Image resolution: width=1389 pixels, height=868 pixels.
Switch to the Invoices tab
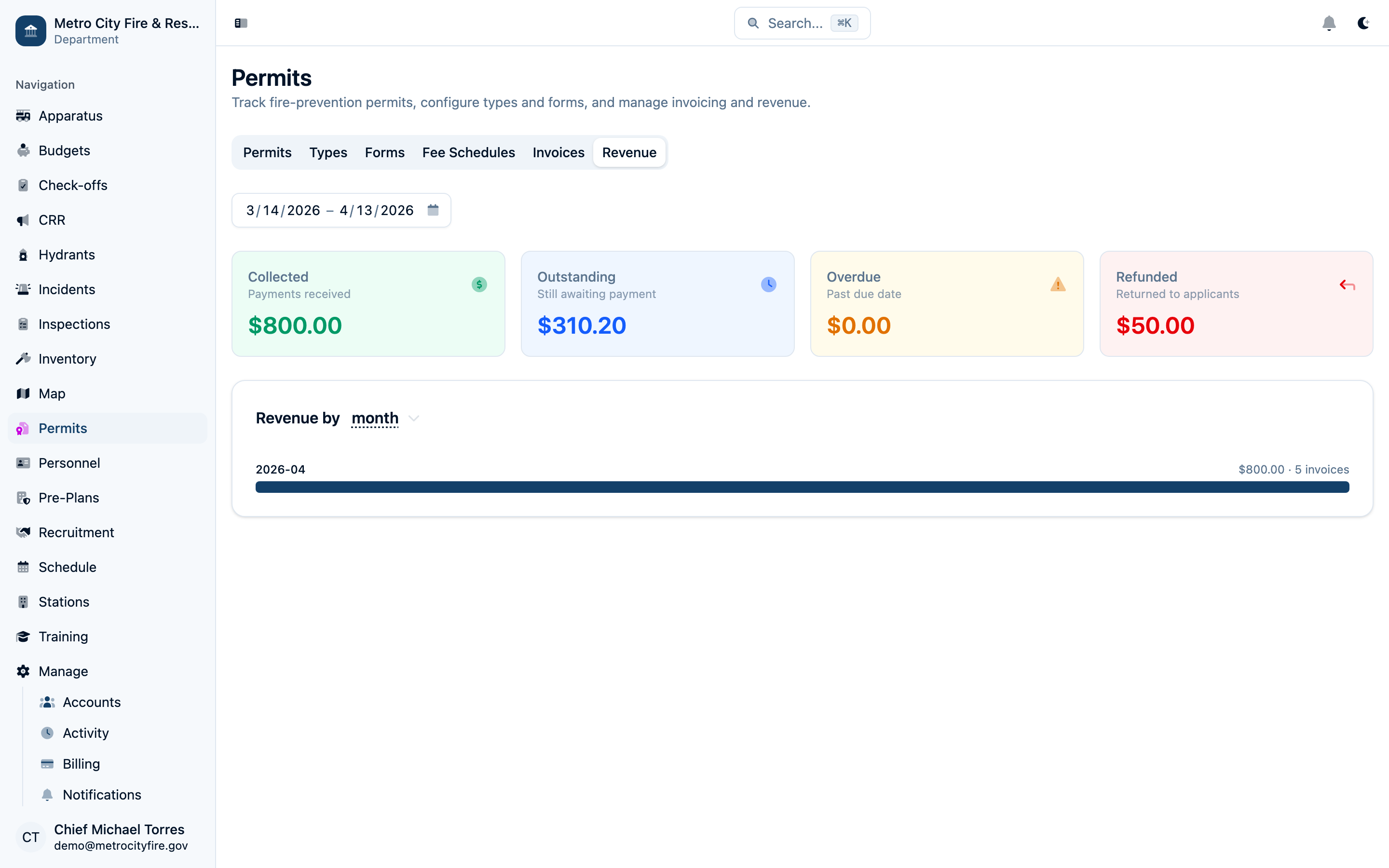558,152
